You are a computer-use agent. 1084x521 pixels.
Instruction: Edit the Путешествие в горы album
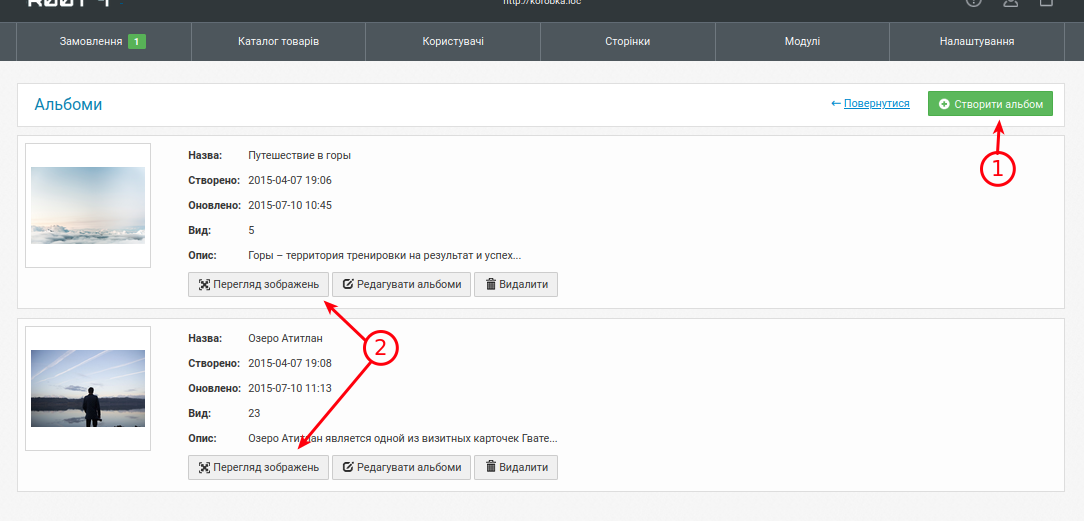[402, 284]
